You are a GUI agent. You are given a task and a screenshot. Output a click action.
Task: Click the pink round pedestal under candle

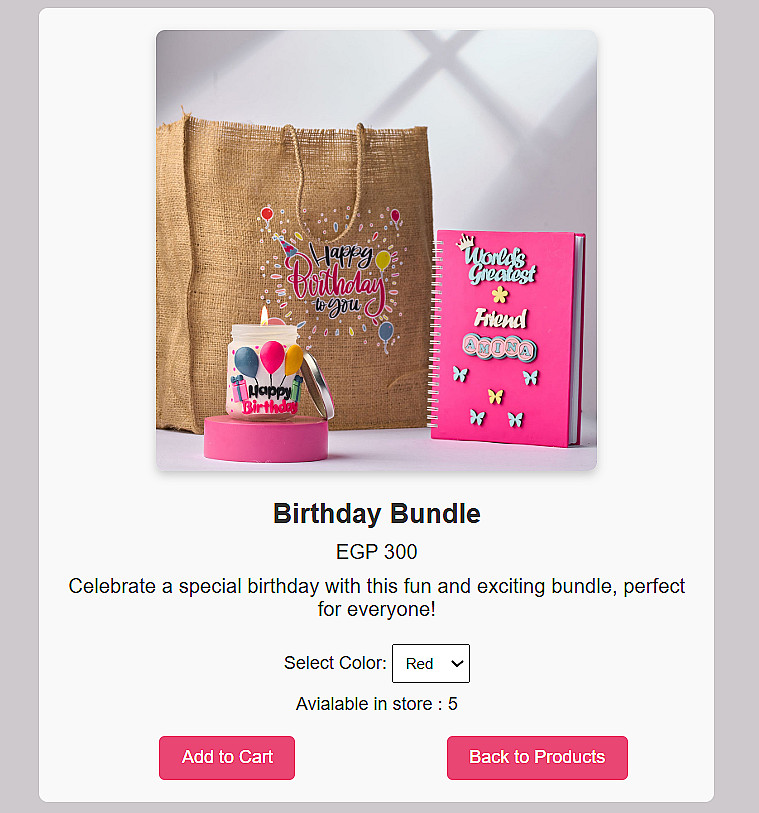[x=265, y=439]
